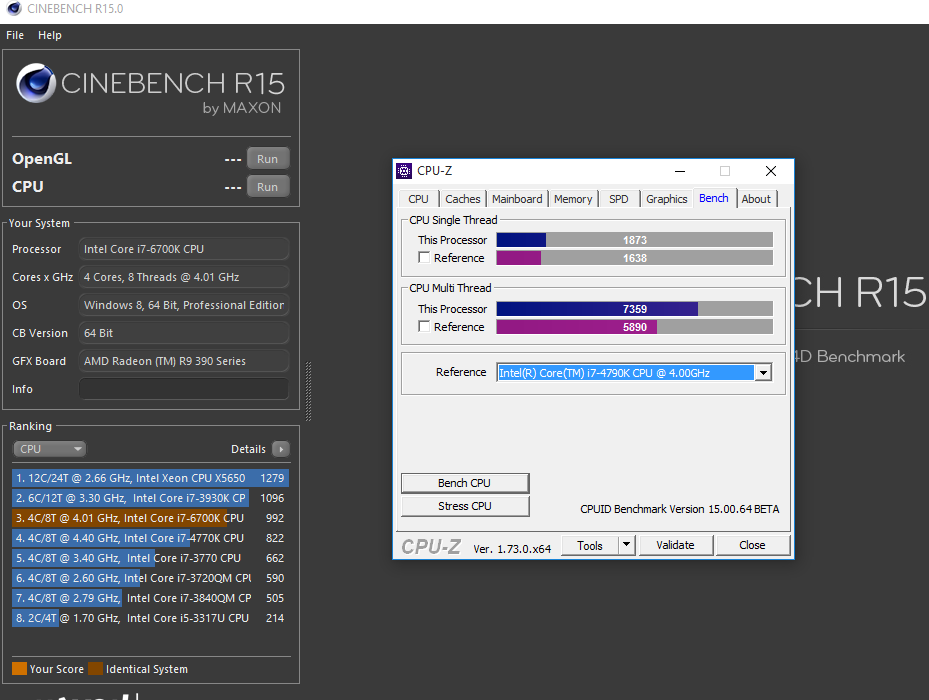Click the Close button in CPU-Z footer
The width and height of the screenshot is (929, 700).
752,545
